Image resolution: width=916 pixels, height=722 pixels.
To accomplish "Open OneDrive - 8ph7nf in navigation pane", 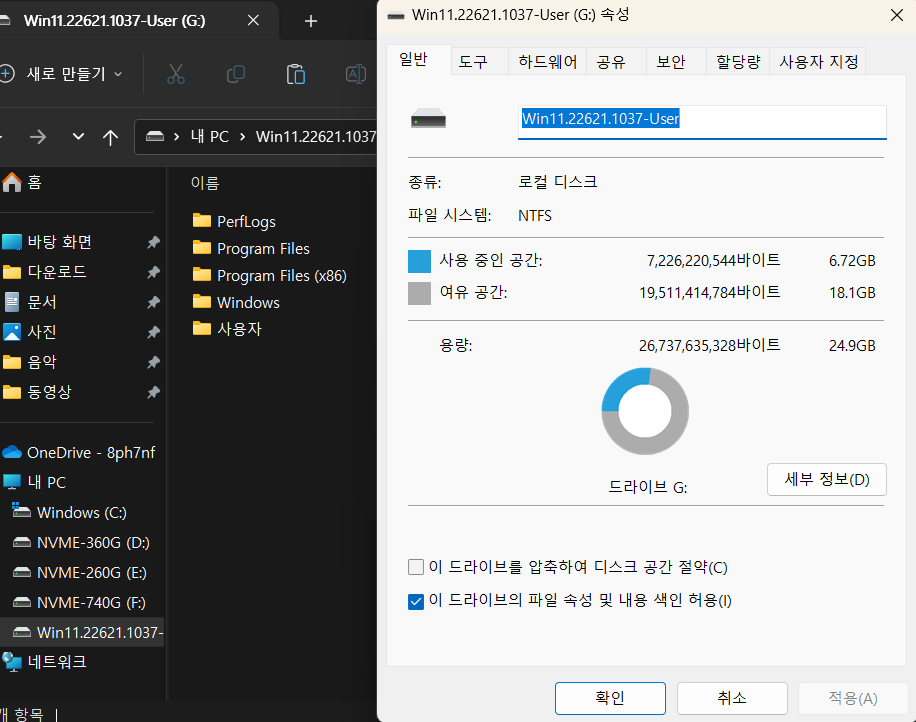I will pos(79,453).
